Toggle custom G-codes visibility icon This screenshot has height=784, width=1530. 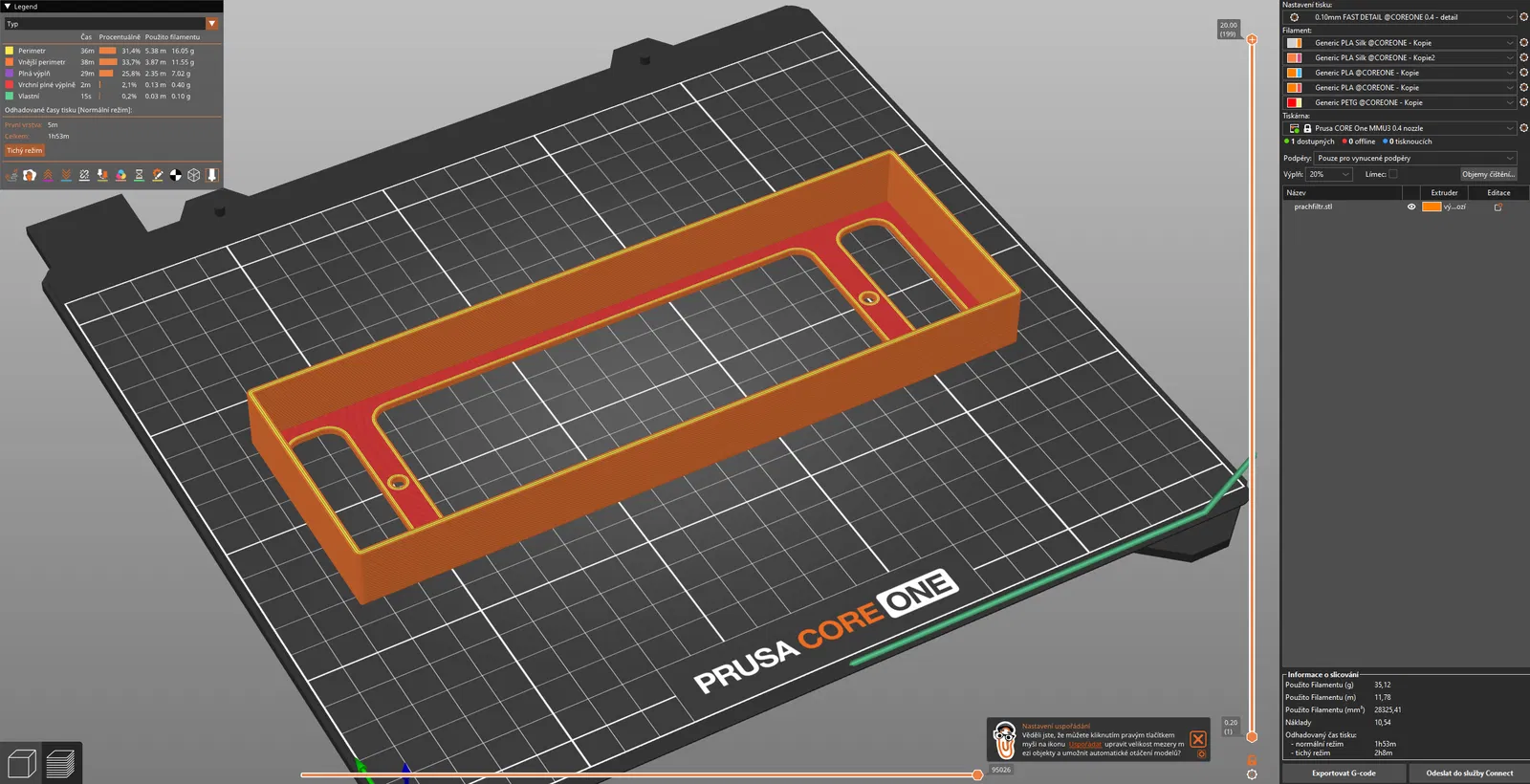coord(157,175)
